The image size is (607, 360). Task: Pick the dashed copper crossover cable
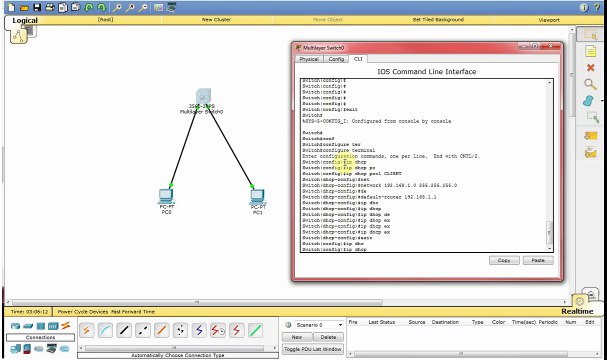(x=143, y=330)
